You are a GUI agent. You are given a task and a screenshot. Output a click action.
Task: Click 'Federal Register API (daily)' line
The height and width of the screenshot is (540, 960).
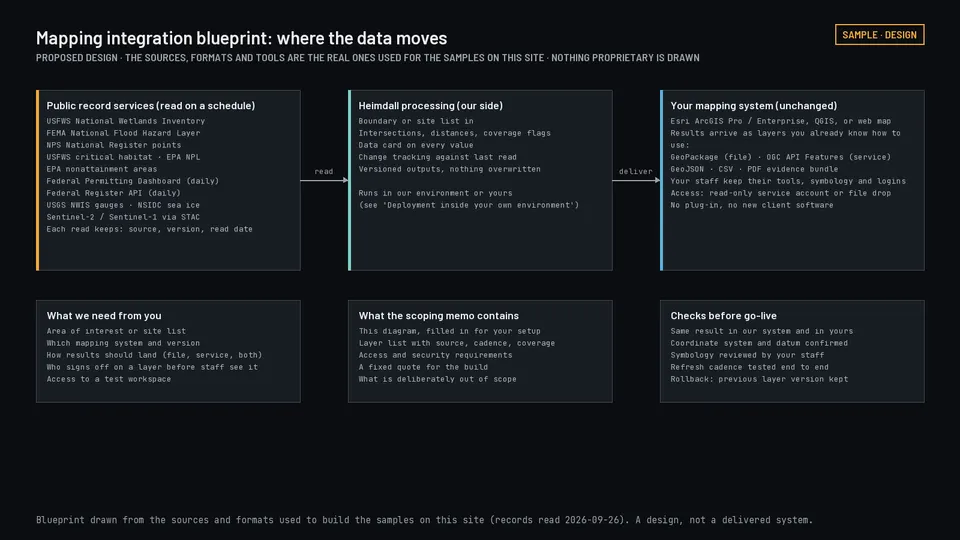coord(114,193)
